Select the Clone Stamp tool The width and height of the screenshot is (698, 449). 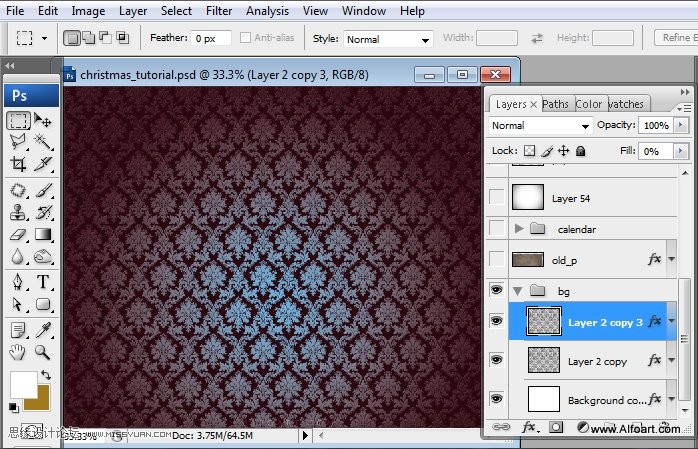tap(18, 212)
